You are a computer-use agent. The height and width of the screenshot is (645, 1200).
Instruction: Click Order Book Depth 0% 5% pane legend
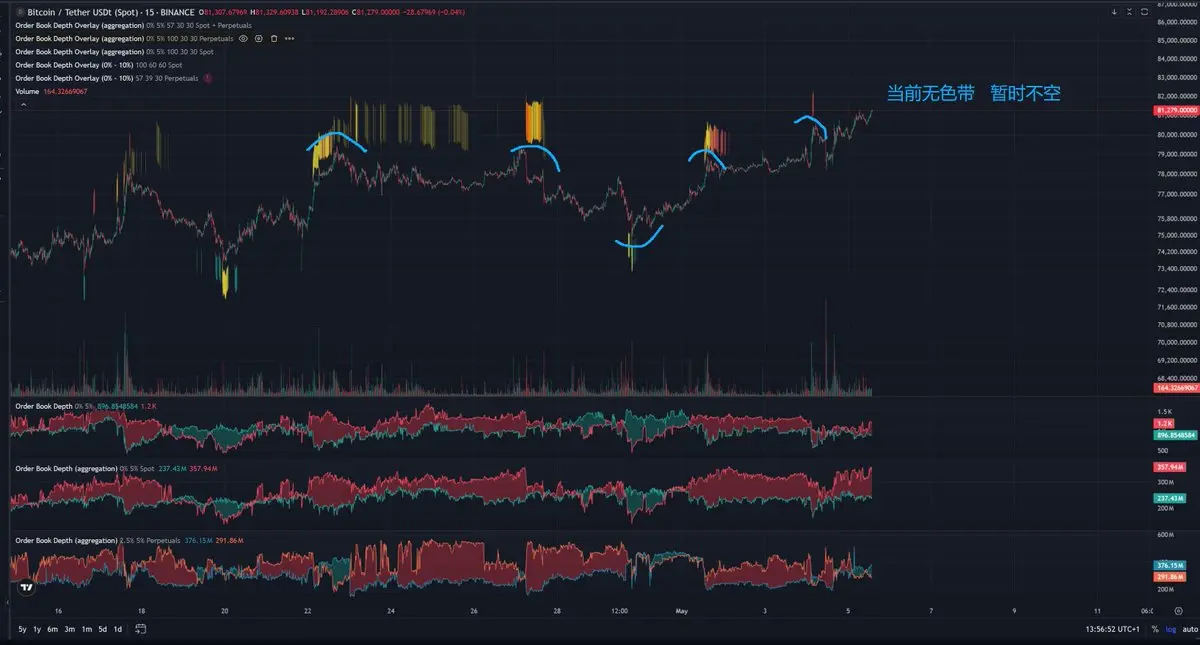pyautogui.click(x=86, y=406)
